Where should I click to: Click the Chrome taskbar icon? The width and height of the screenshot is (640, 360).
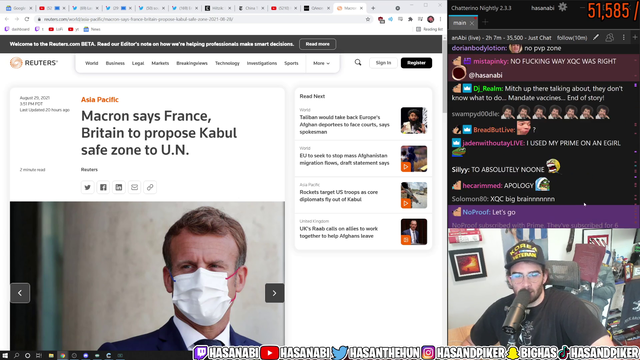click(62, 356)
